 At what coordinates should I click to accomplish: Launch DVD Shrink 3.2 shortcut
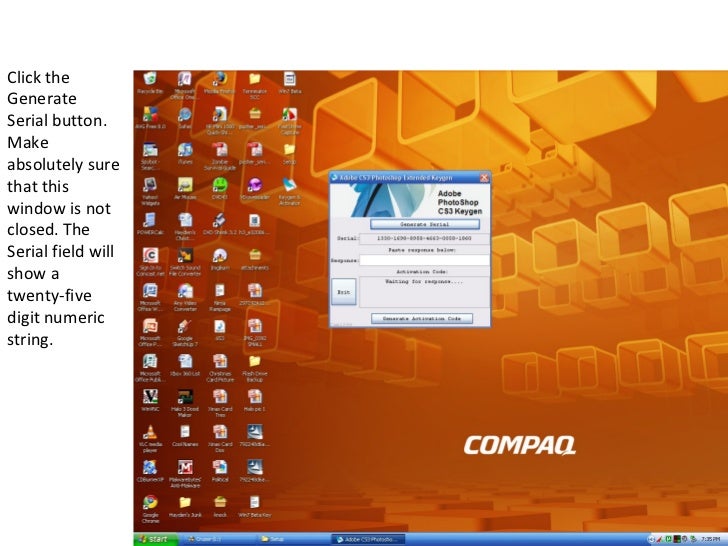(220, 224)
